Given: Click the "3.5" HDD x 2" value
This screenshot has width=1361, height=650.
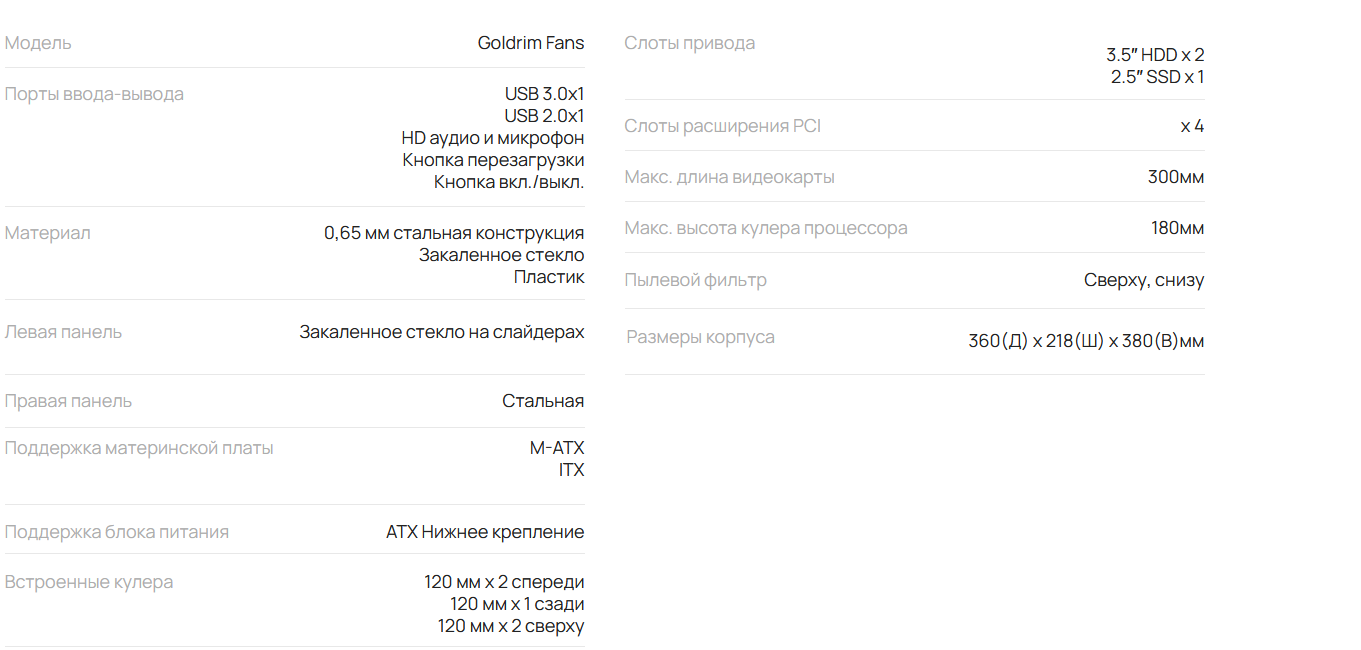Looking at the screenshot, I should coord(1155,55).
